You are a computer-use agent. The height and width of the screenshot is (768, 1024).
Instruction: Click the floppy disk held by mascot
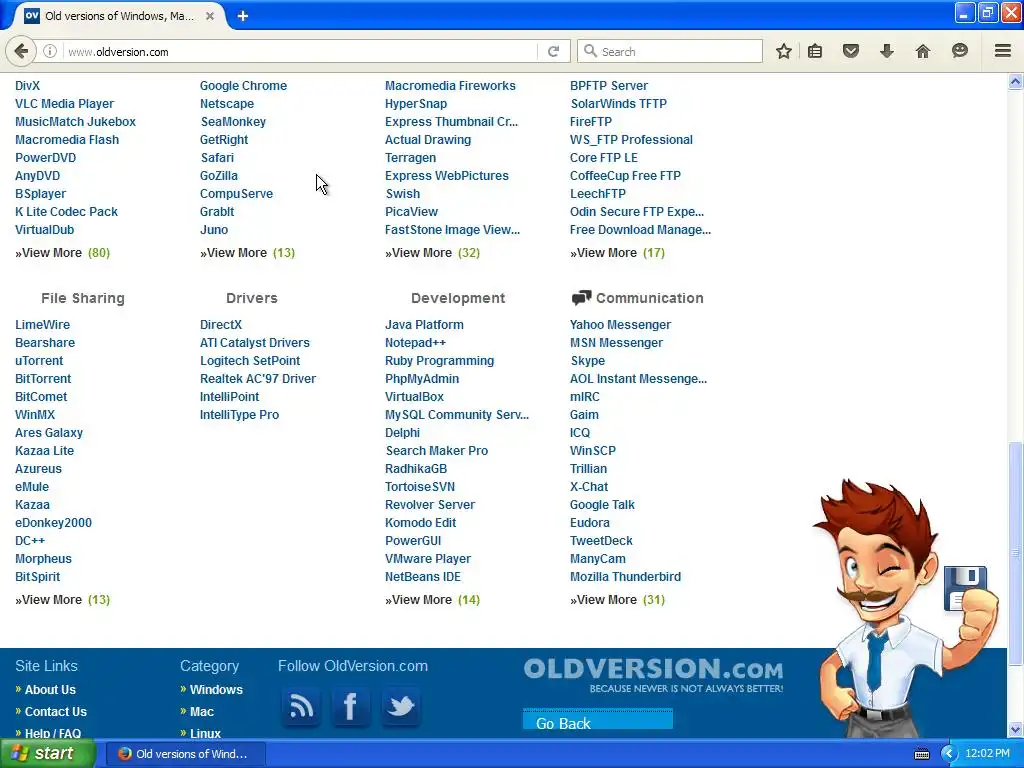[x=965, y=588]
